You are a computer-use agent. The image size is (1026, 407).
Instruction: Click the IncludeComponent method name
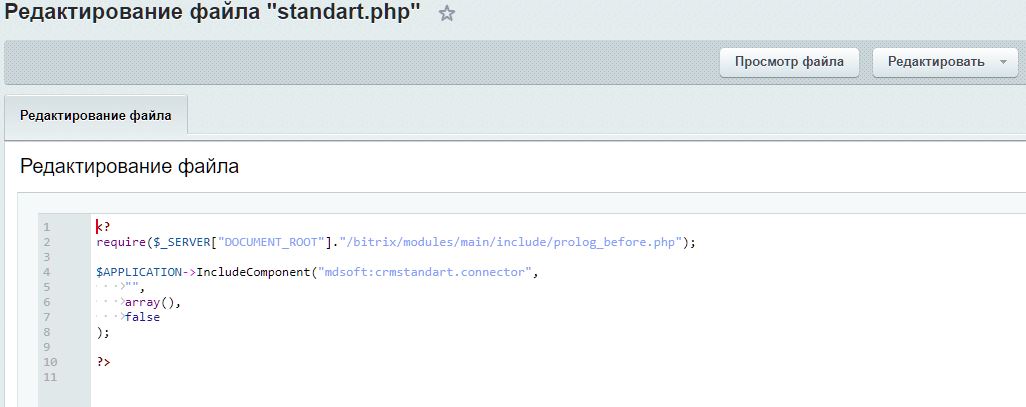[x=253, y=272]
